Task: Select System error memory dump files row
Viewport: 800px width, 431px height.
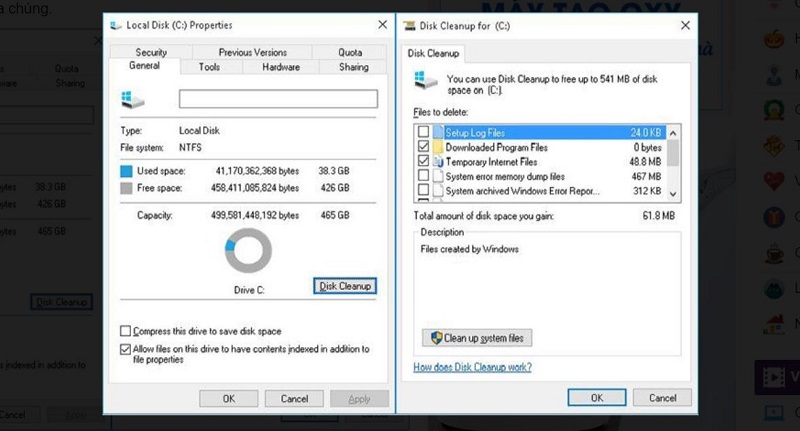Action: 540,176
